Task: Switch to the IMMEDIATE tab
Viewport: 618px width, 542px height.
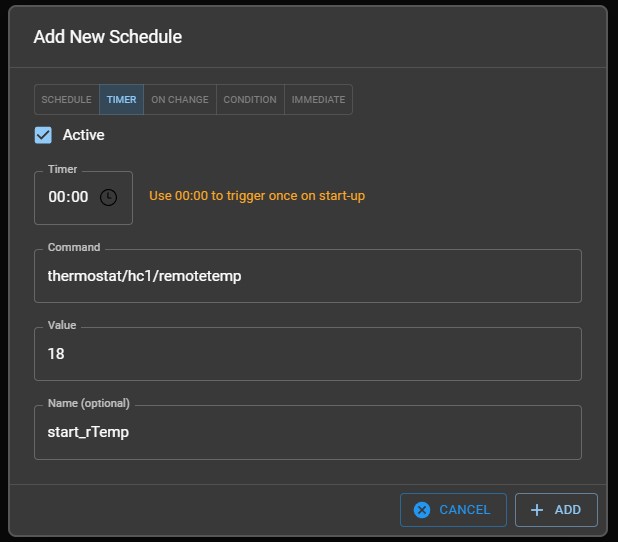Action: tap(318, 100)
